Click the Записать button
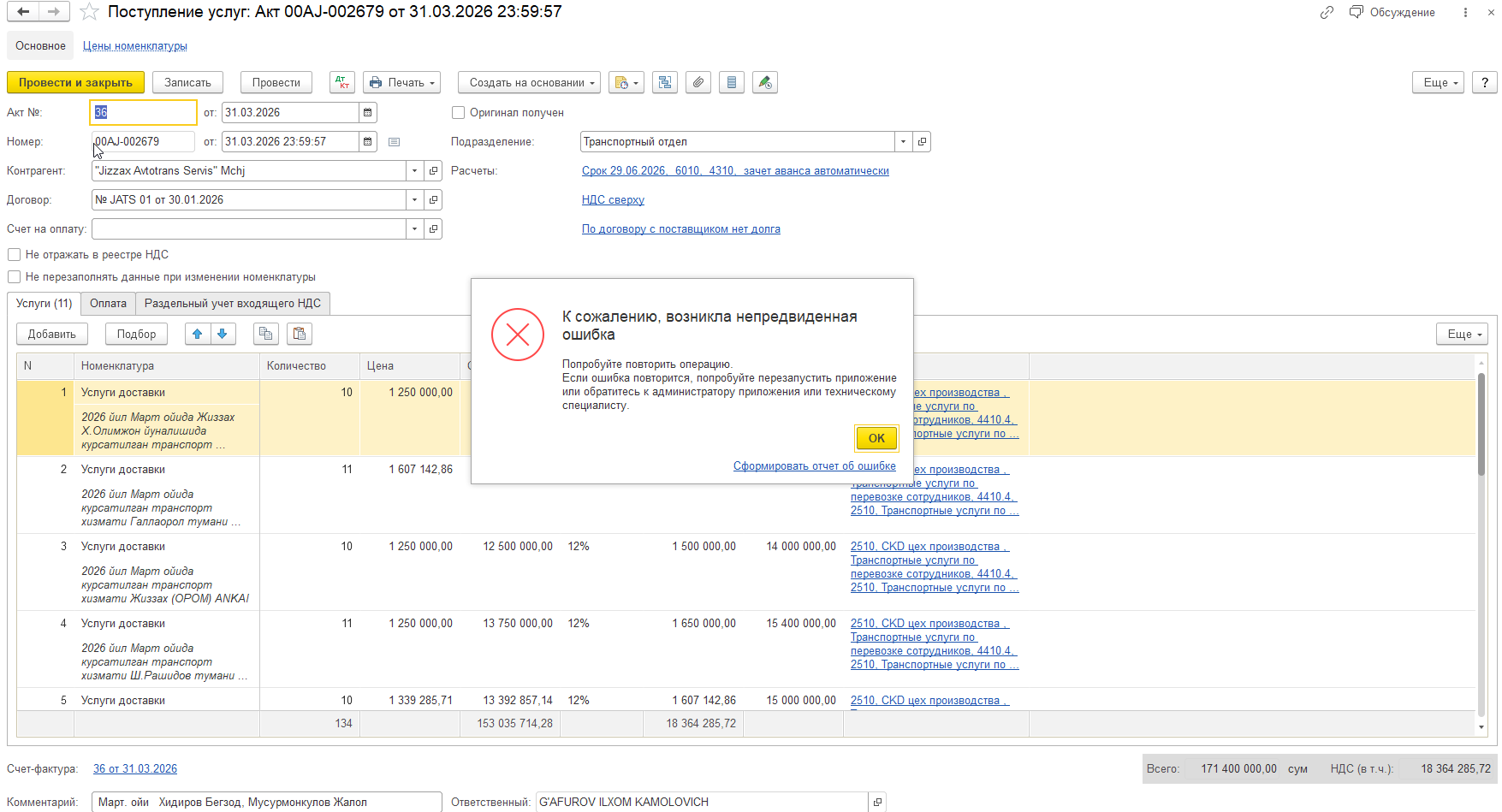Viewport: 1502px width, 812px height. [187, 82]
